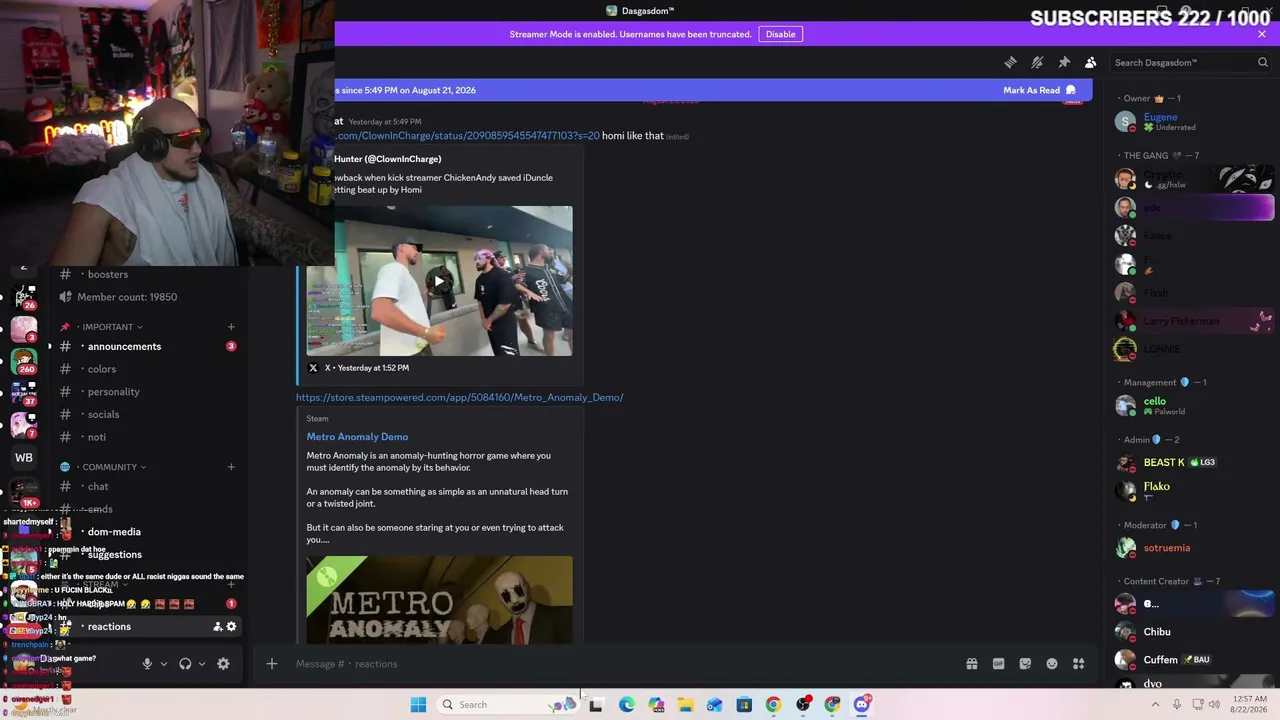Open pinned messages with the pin icon

1064,62
